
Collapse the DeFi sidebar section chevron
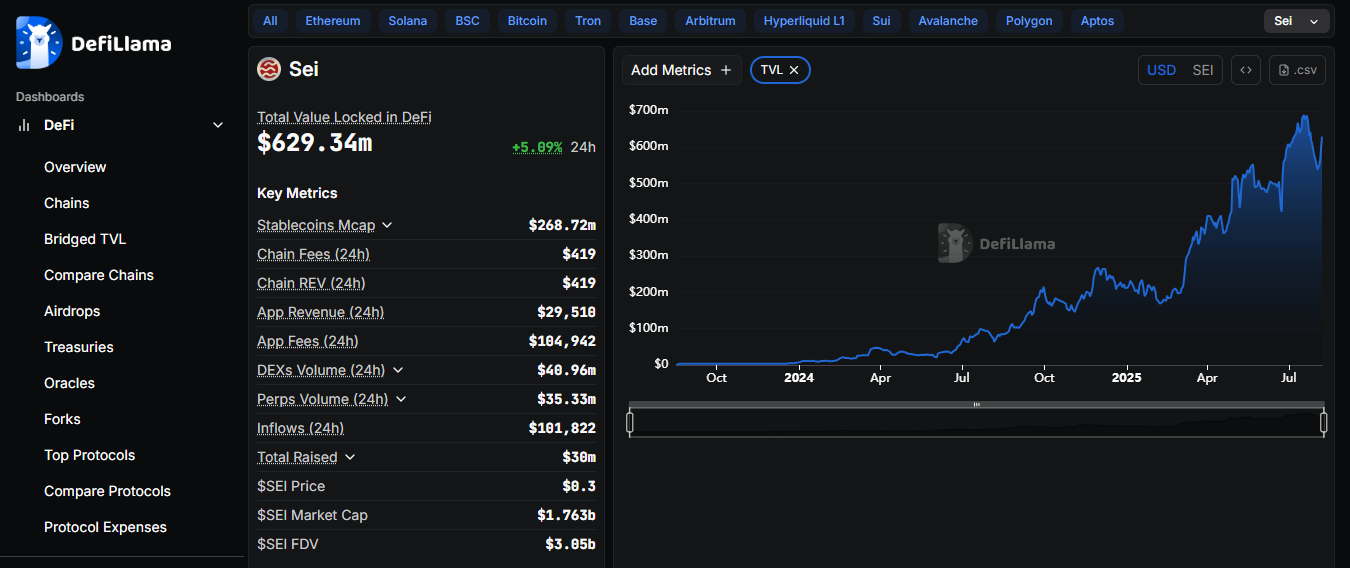[x=218, y=125]
